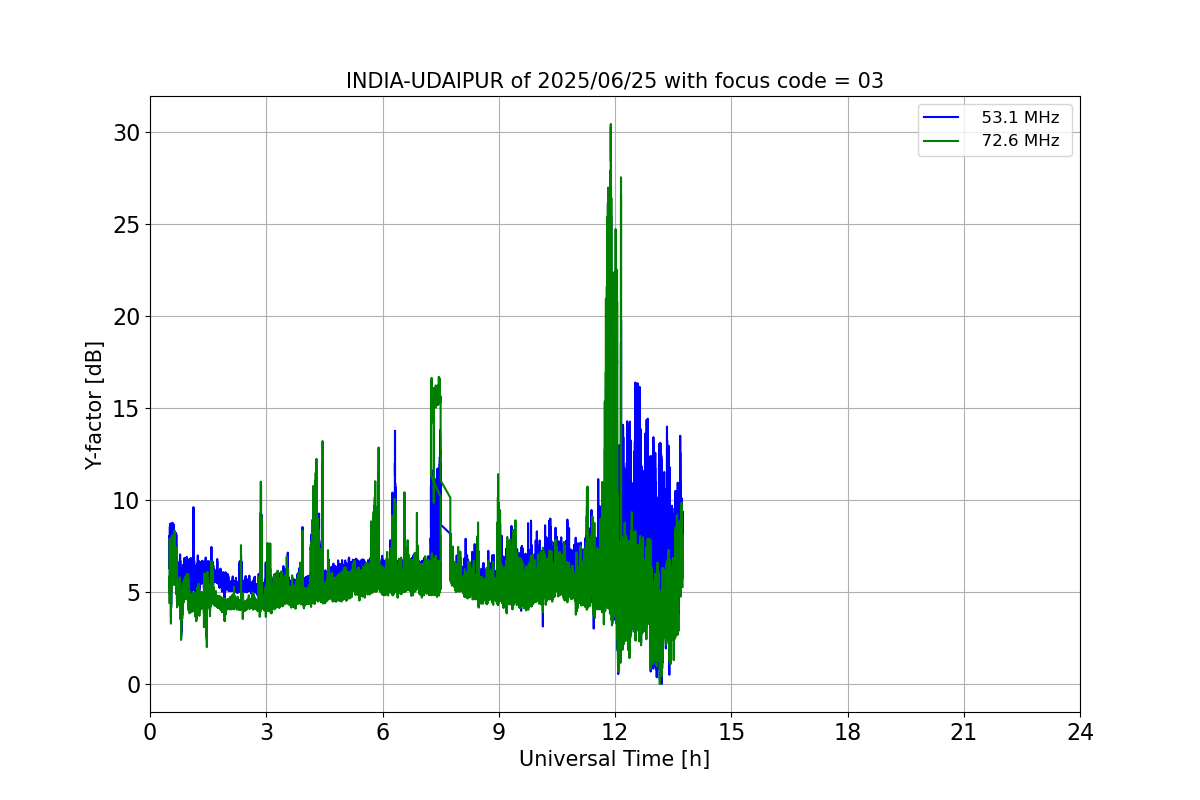Click x-axis tick label 3
1200x800 pixels.
point(266,732)
